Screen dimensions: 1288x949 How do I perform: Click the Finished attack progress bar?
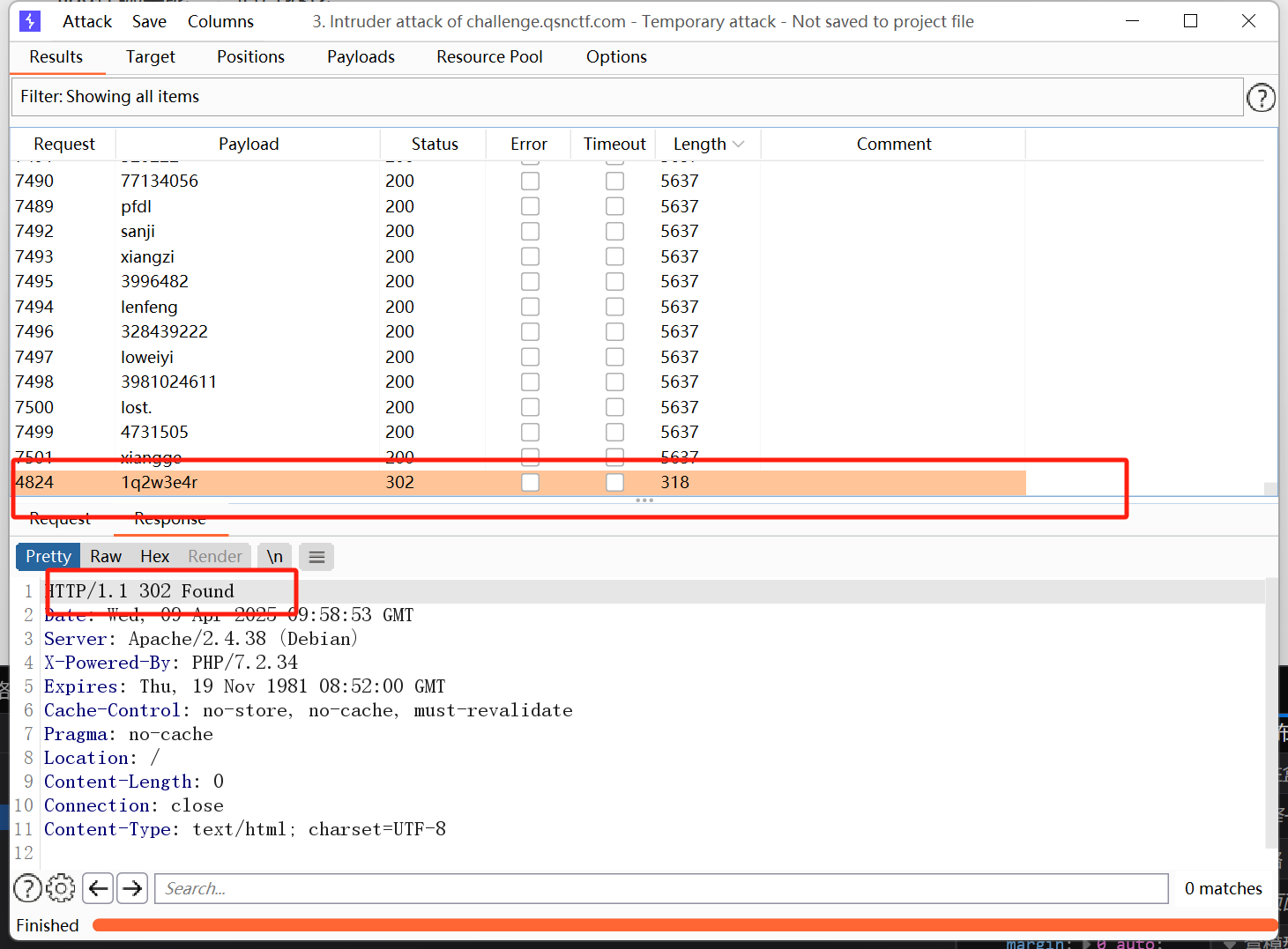pyautogui.click(x=684, y=924)
